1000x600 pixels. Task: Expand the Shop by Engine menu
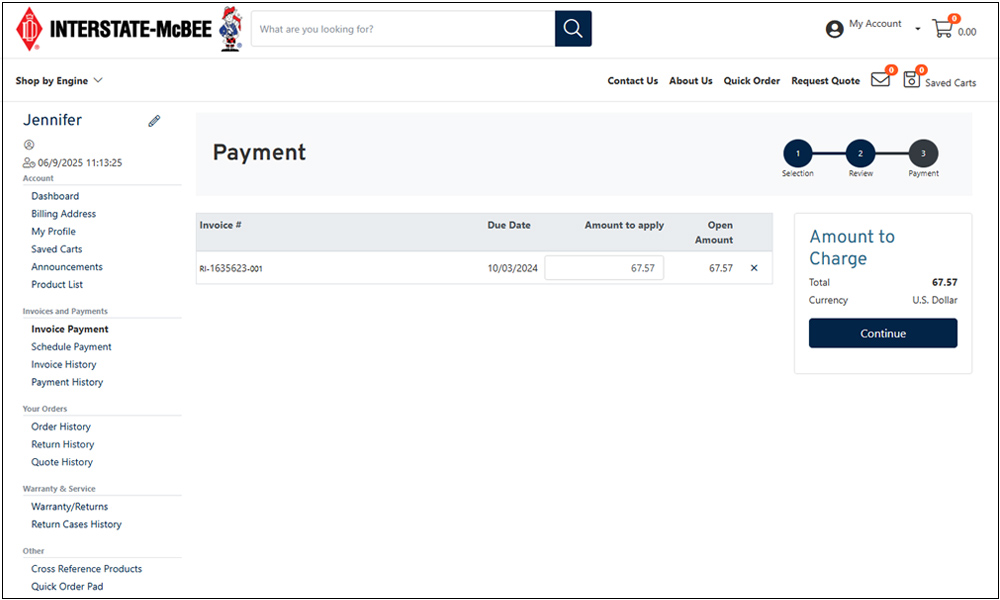(x=59, y=80)
